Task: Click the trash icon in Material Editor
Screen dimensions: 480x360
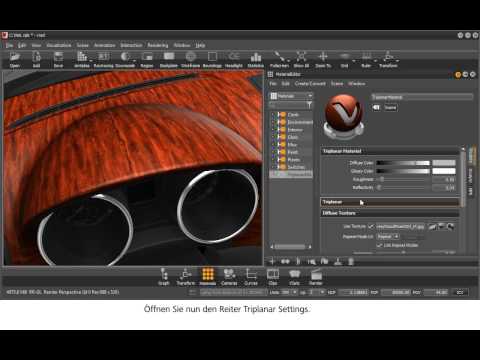Action: (351, 262)
